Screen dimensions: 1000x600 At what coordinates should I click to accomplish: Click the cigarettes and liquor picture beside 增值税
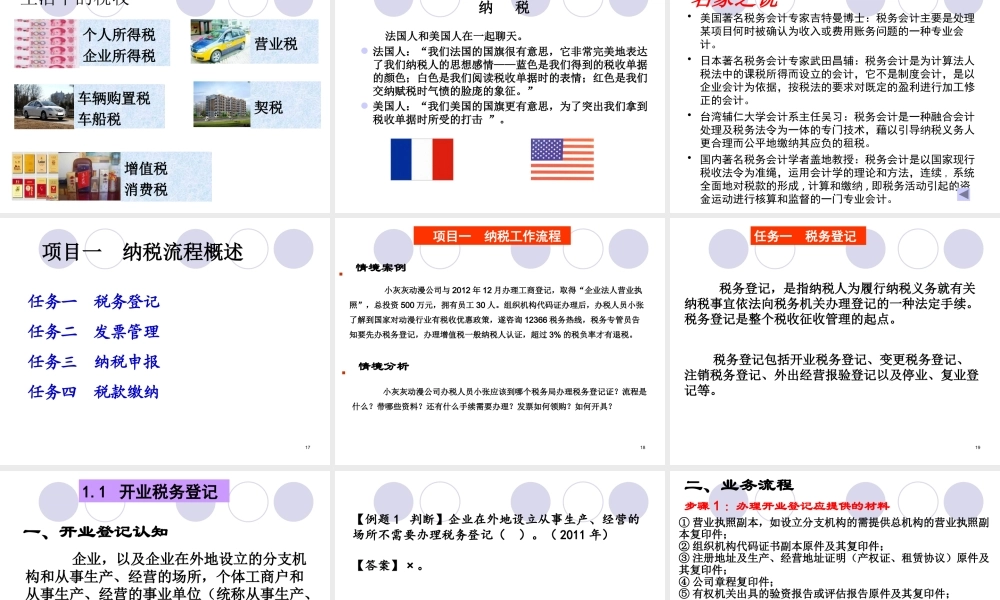[x=66, y=177]
